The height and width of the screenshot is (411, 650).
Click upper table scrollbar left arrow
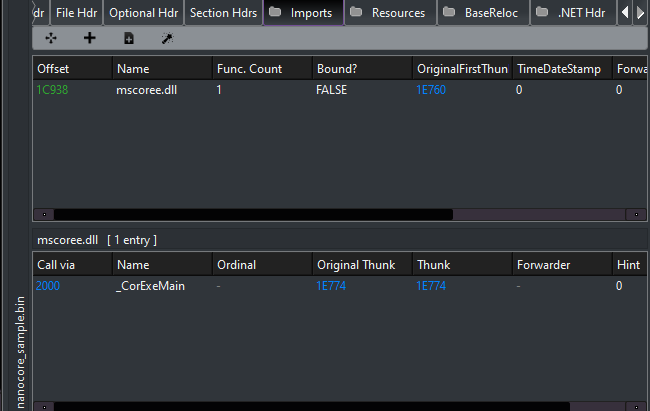pos(44,215)
